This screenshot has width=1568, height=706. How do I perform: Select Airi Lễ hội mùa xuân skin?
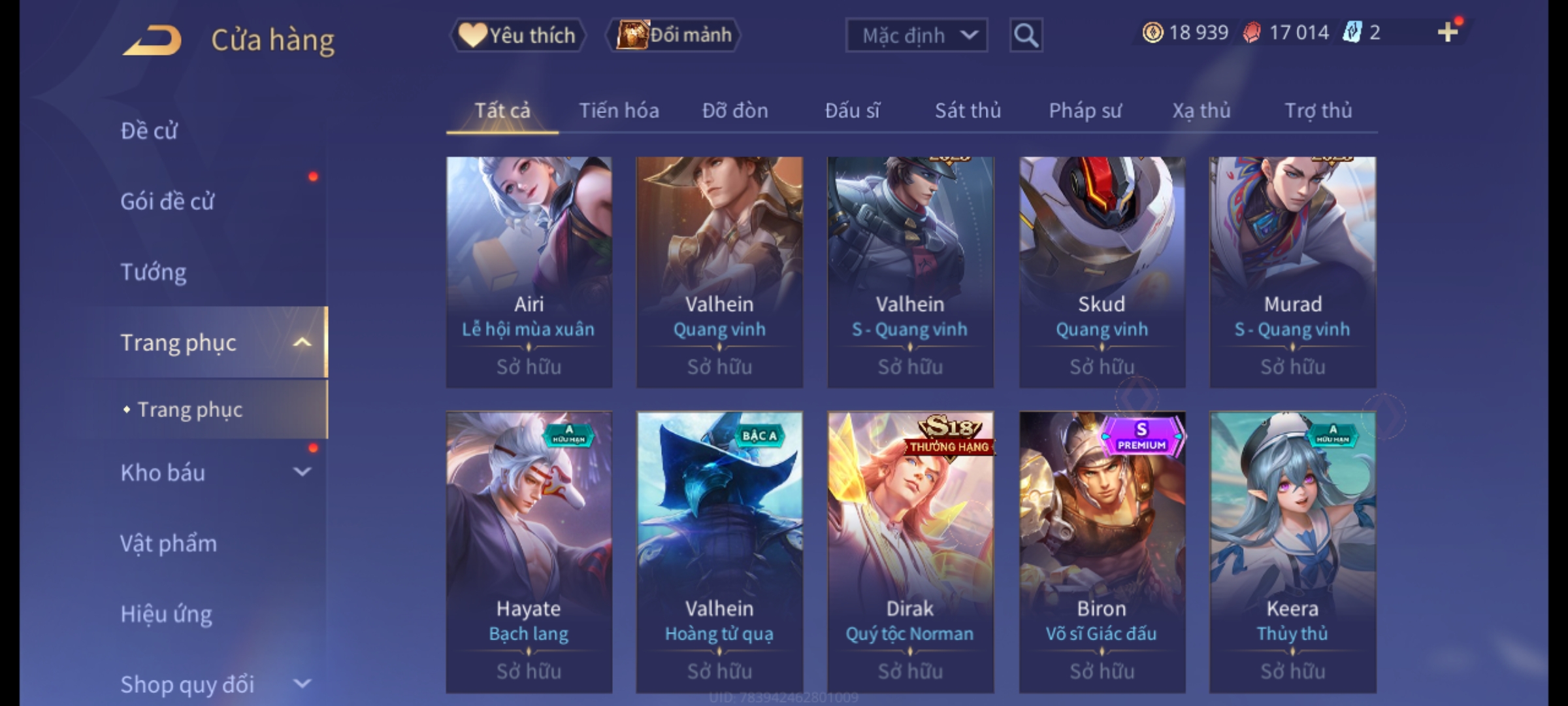point(529,272)
